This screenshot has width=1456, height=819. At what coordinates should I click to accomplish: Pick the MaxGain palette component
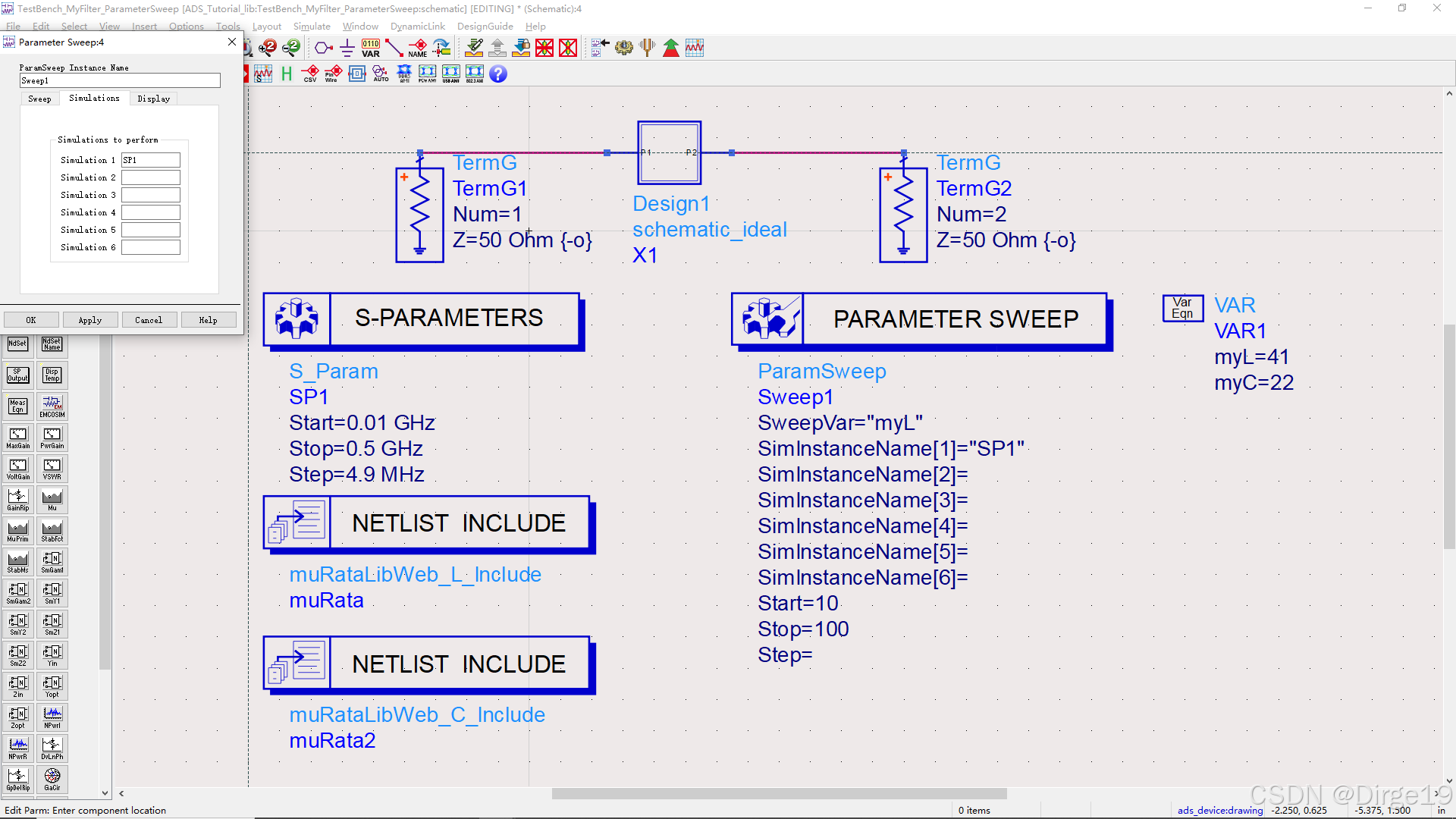pyautogui.click(x=17, y=438)
